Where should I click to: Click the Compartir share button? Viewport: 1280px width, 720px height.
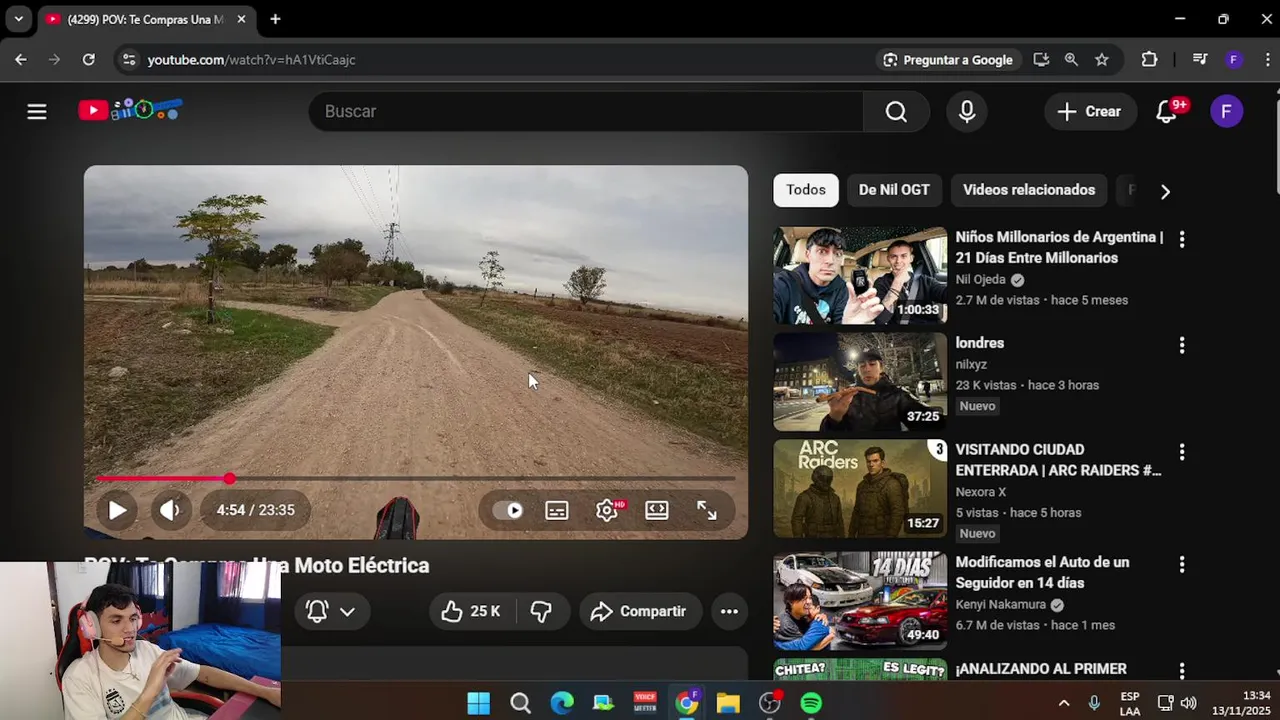[638, 611]
